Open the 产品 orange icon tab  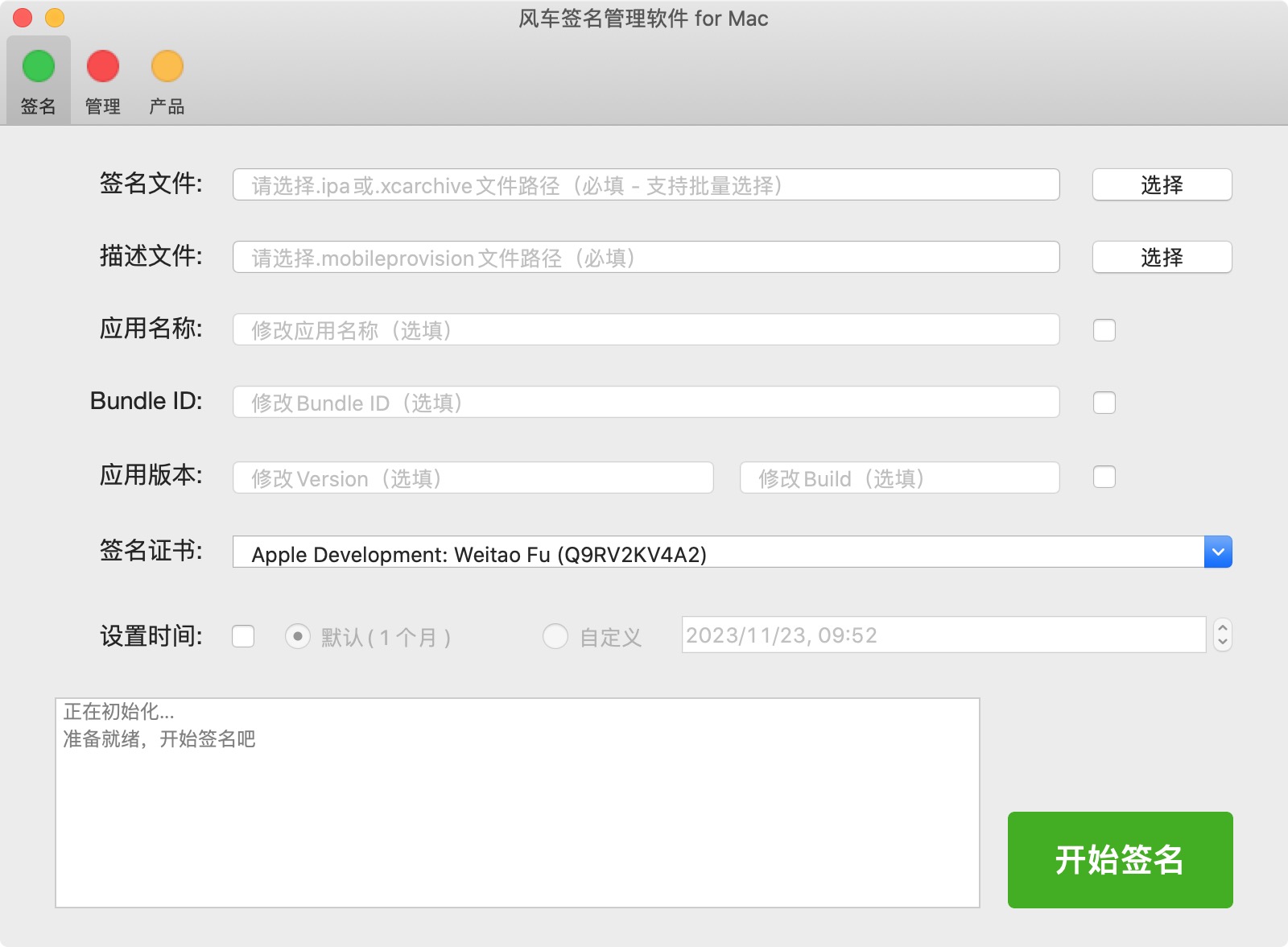click(167, 81)
